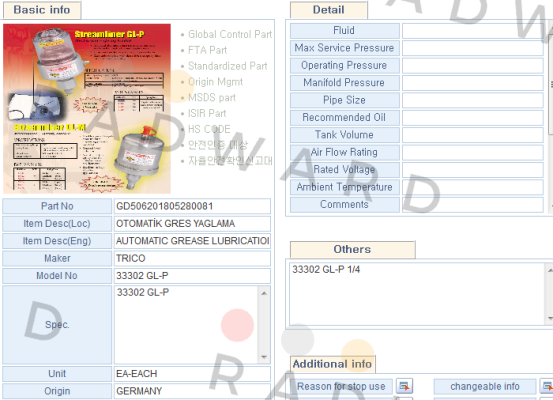Click the Reason for stop use label
The image size is (553, 400).
pos(341,387)
